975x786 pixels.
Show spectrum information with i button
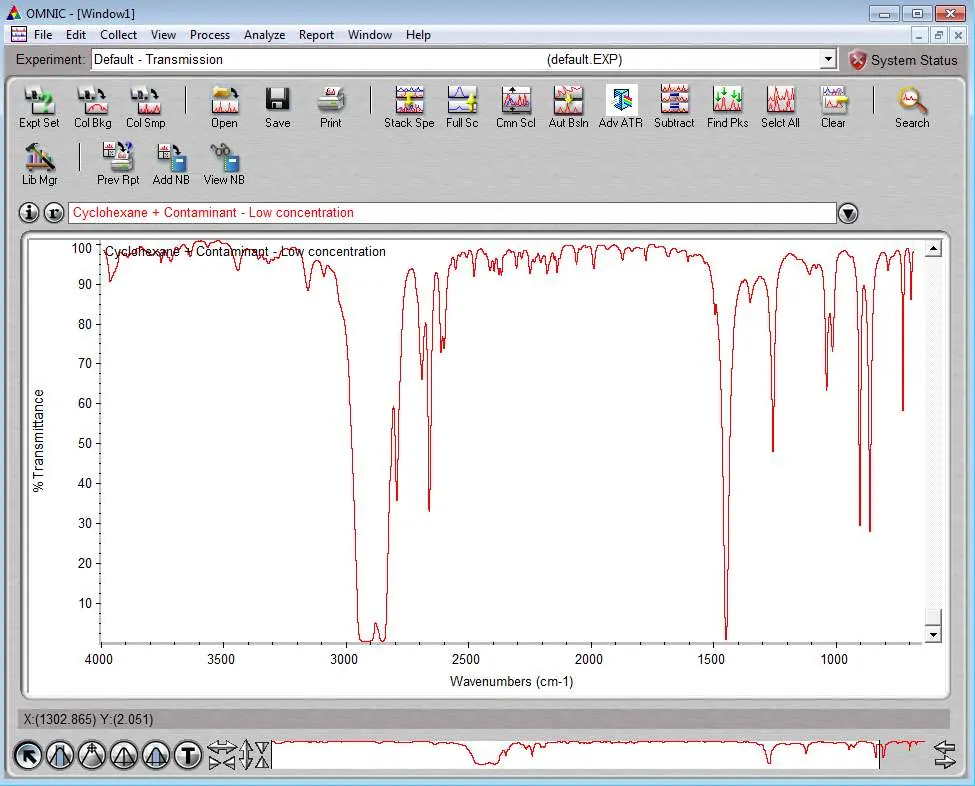29,213
